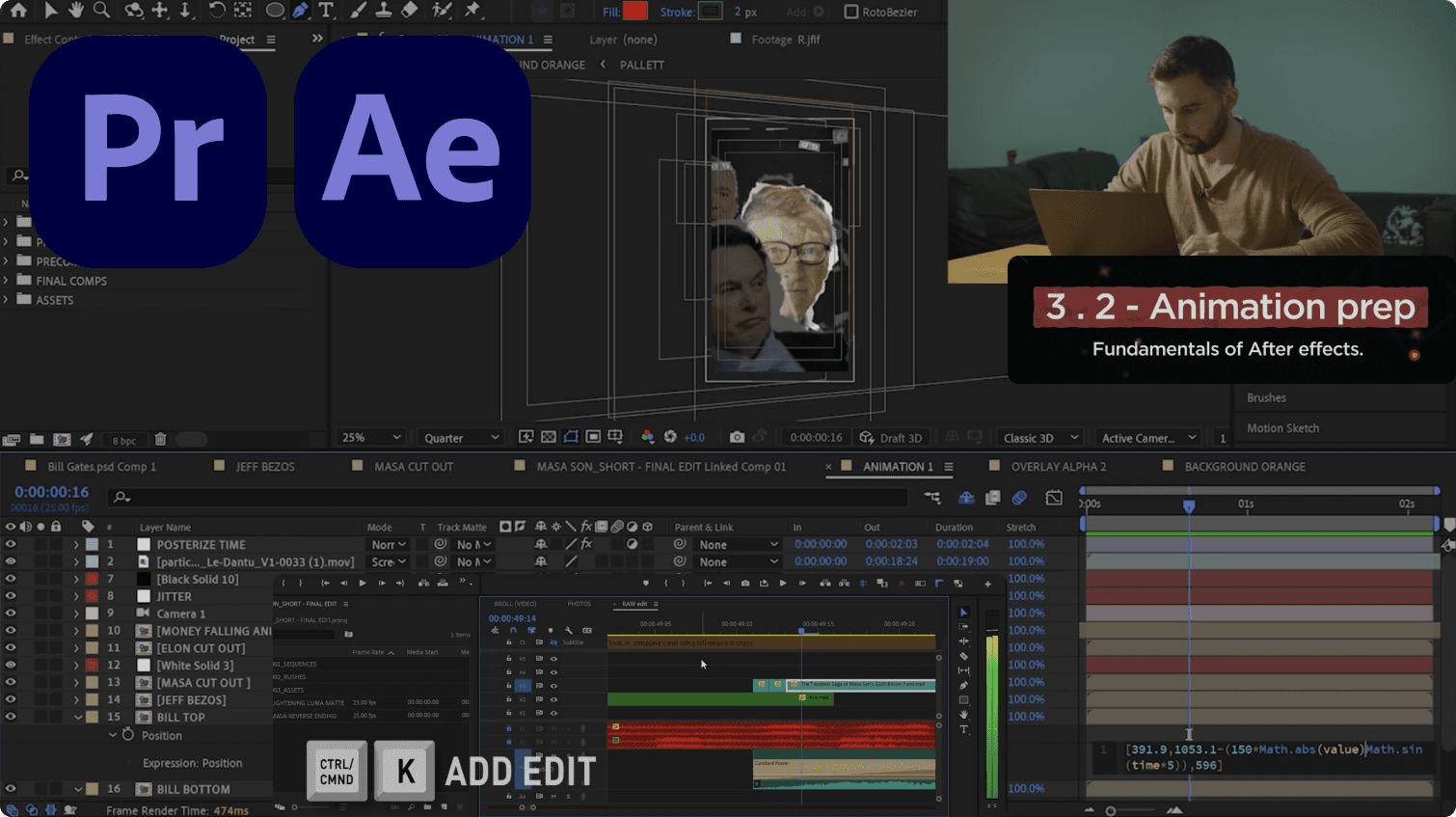Screen dimensions: 1456x817
Task: Open blending mode dropdown for POSTERIZE TIME
Action: pos(389,544)
